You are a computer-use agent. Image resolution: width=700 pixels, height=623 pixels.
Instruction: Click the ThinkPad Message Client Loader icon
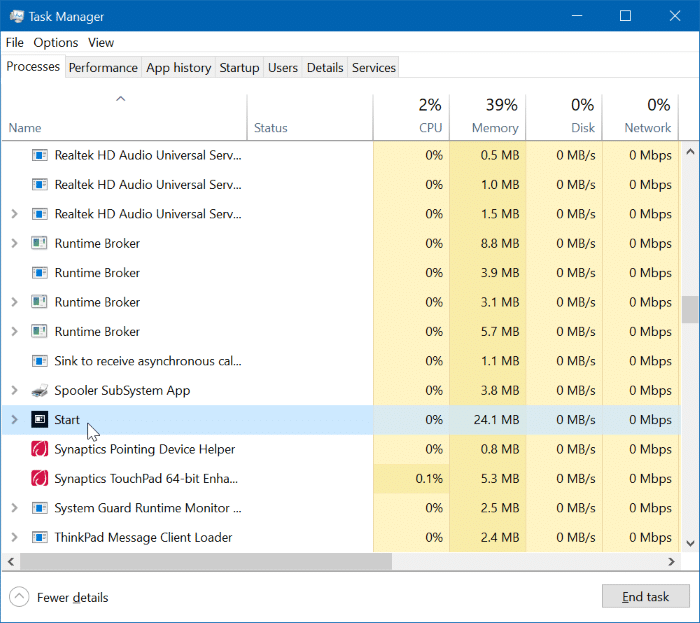[x=39, y=538]
